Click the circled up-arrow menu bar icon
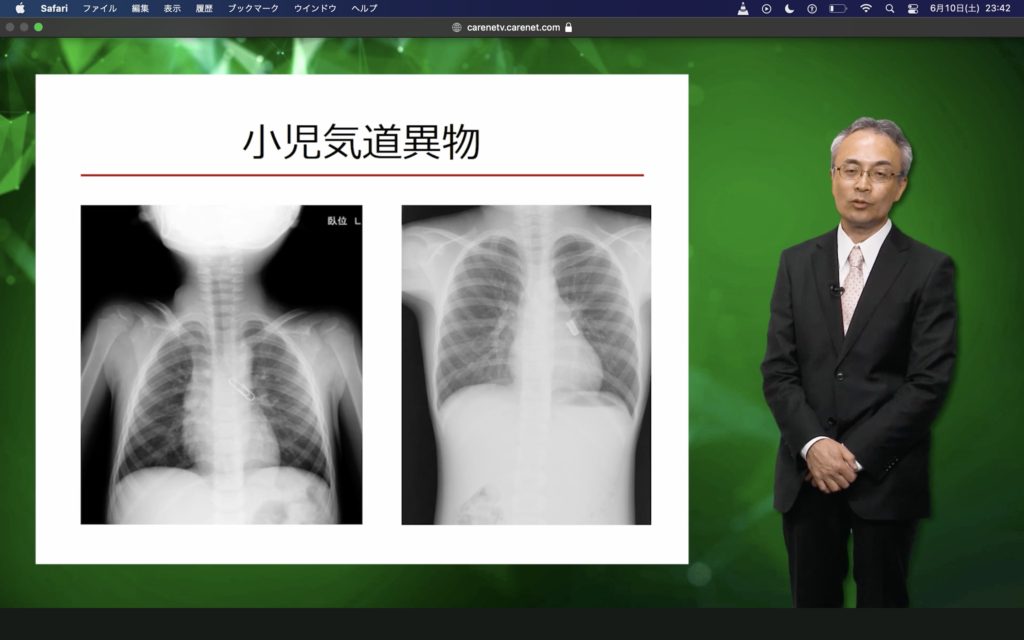1024x640 pixels. pyautogui.click(x=812, y=8)
